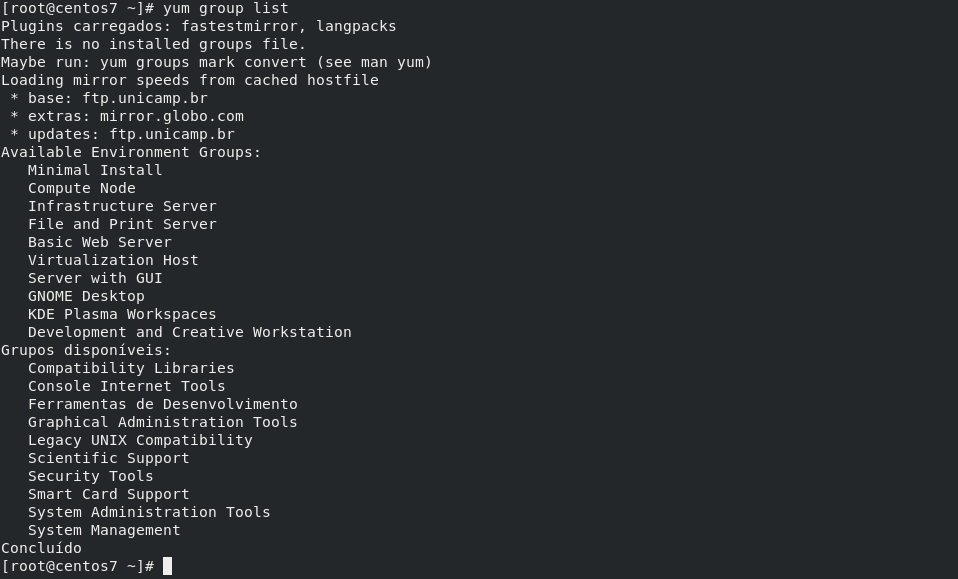Click the 'GNOME Desktop' group text

click(x=86, y=296)
